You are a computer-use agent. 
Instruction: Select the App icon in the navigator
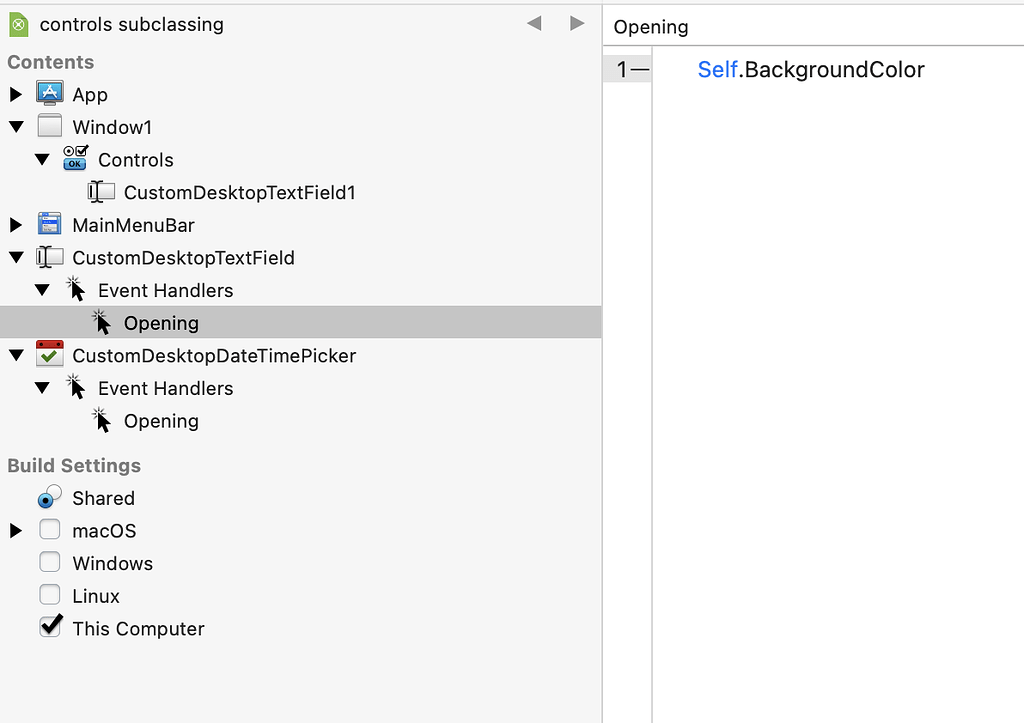(x=50, y=93)
